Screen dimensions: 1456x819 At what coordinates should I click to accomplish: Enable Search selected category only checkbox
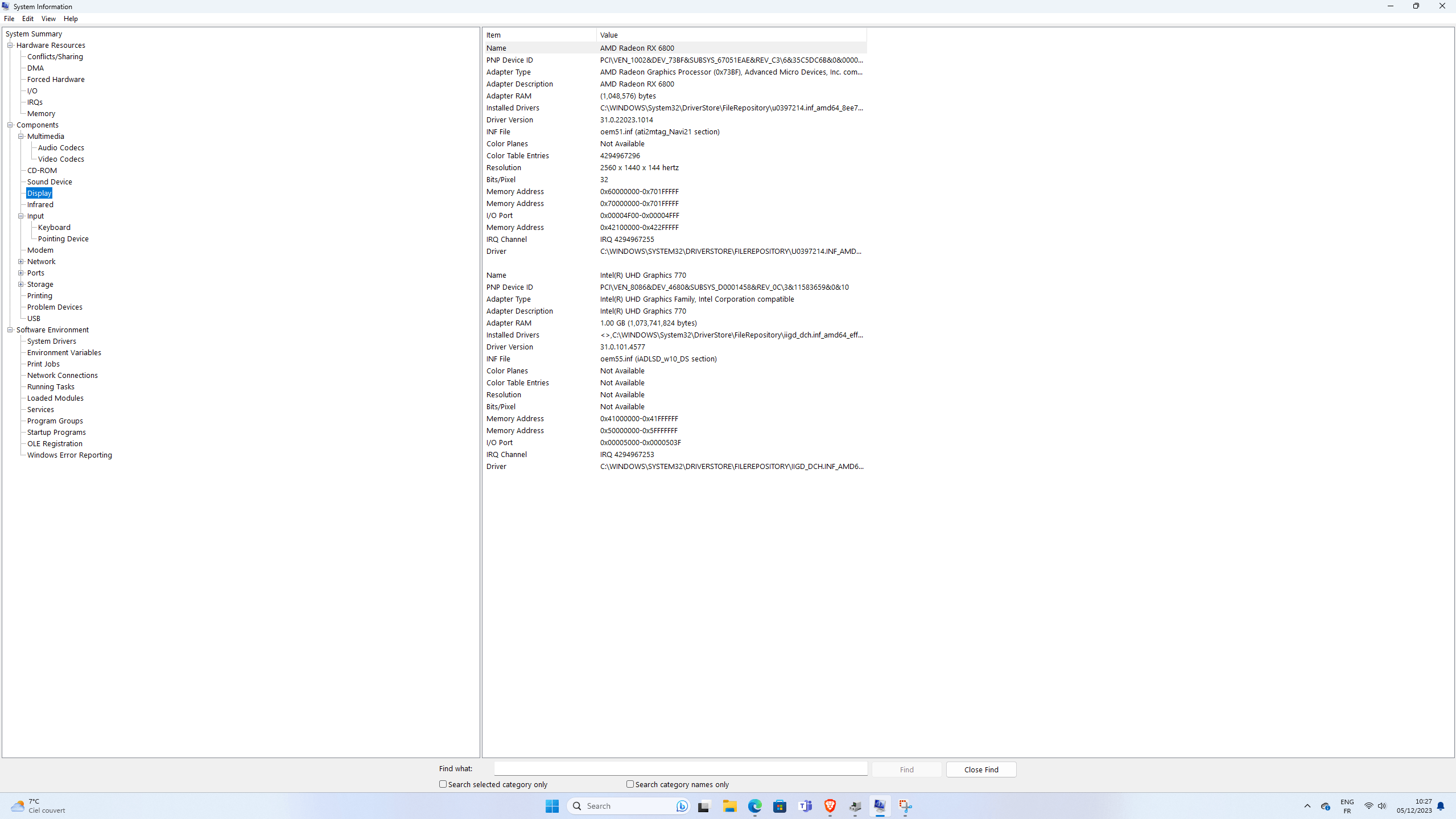(x=443, y=784)
